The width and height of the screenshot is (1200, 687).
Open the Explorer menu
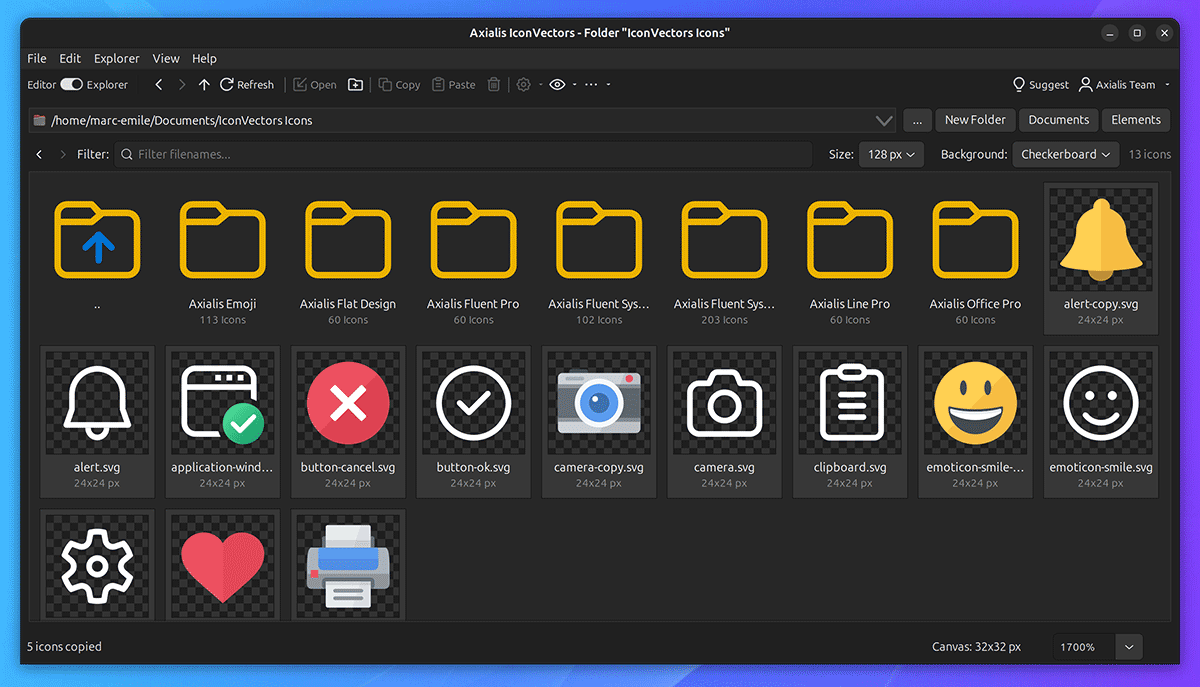click(x=118, y=59)
